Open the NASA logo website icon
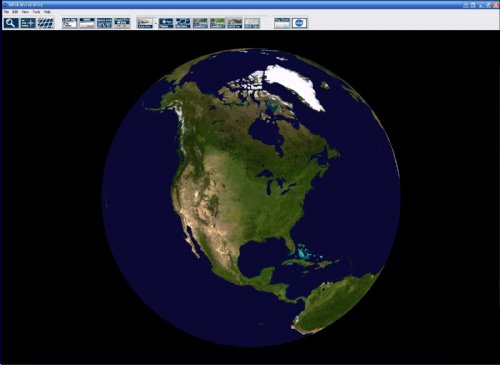Viewport: 500px width, 365px height. coord(299,23)
